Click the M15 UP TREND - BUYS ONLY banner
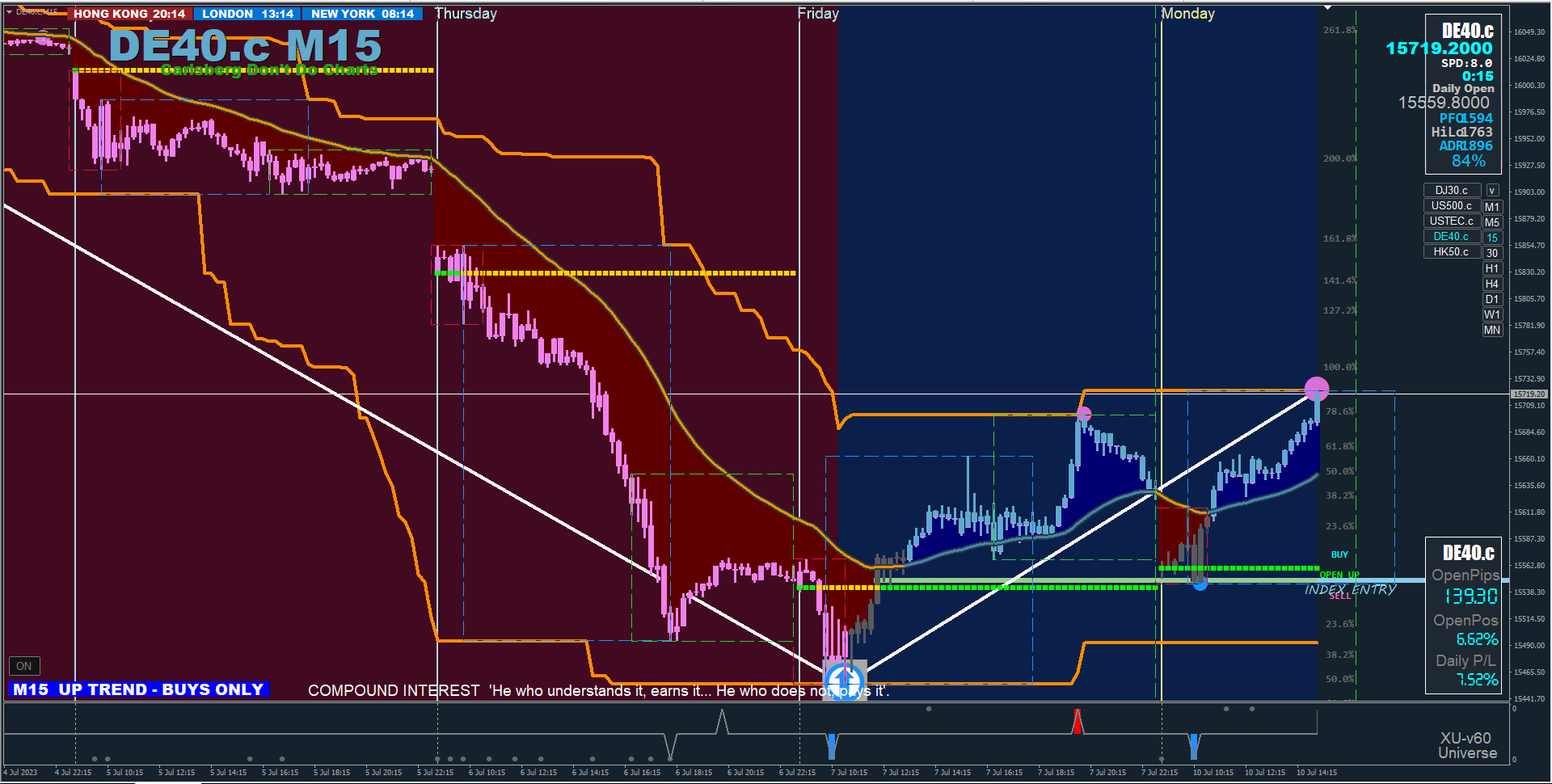 139,689
